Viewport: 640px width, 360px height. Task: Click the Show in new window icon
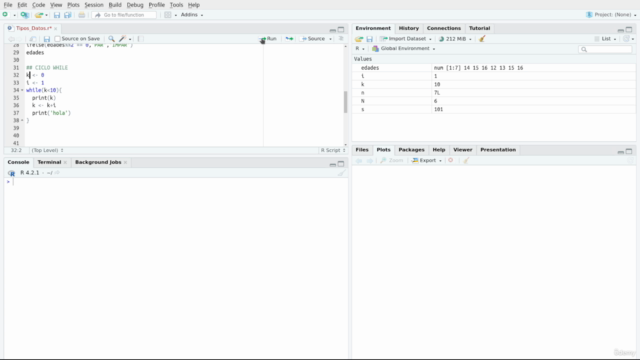click(33, 39)
